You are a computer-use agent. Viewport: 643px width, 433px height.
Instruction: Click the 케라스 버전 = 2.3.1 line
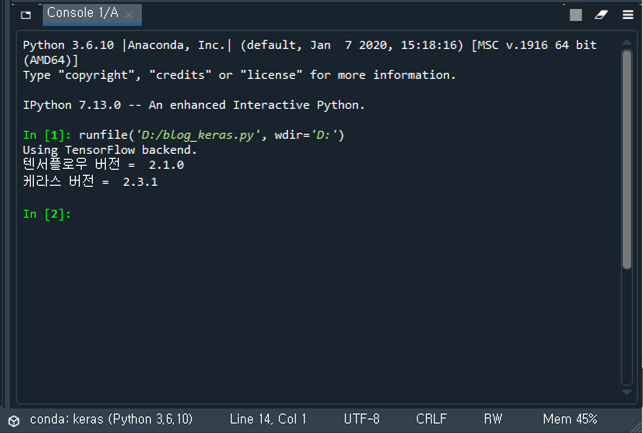click(x=90, y=181)
